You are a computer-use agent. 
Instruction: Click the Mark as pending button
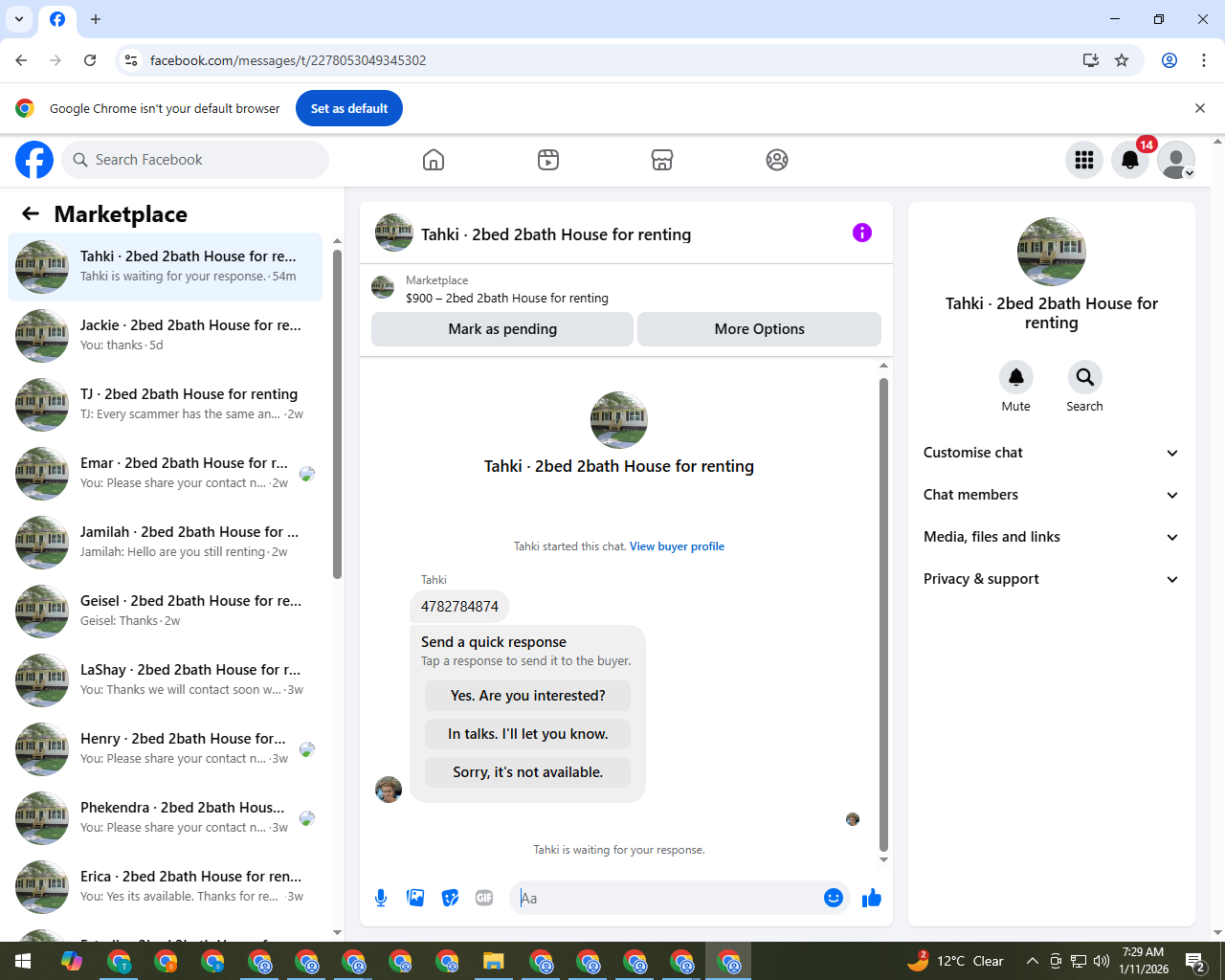tap(502, 329)
